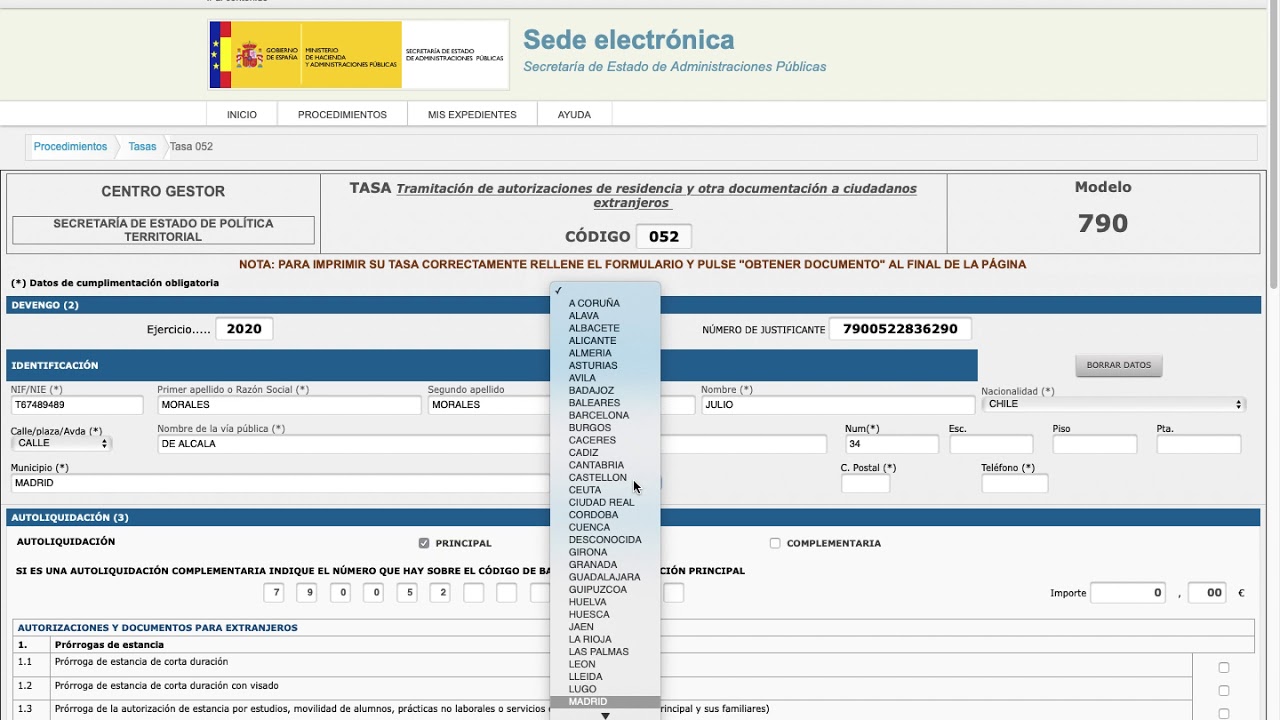Check the 1.1 Prórroga de estancia checkbox
The width and height of the screenshot is (1280, 720).
pyautogui.click(x=1224, y=667)
